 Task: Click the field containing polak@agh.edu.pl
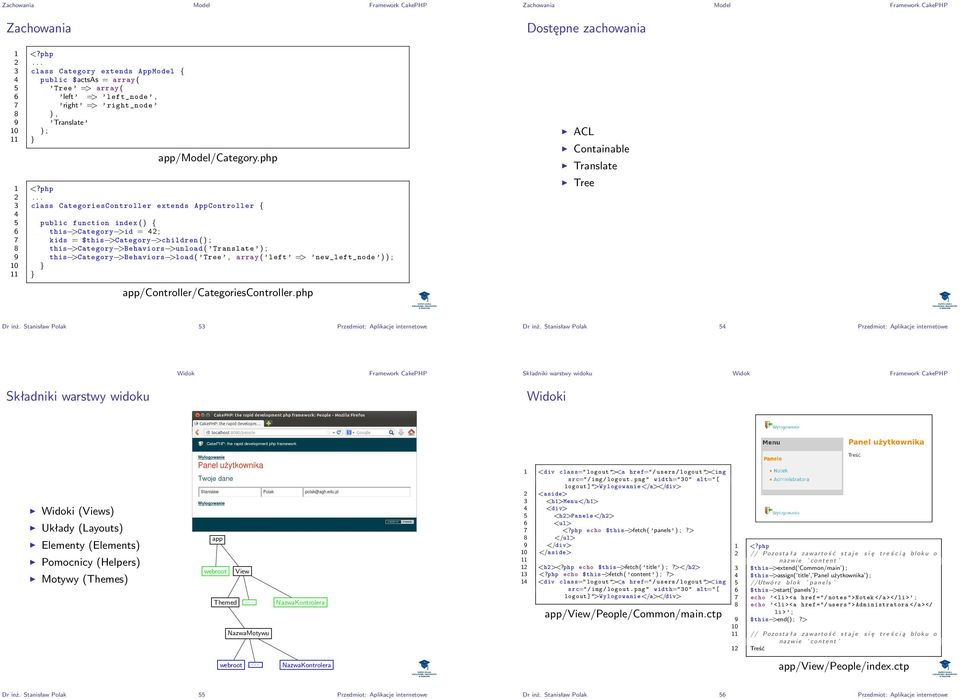(356, 492)
